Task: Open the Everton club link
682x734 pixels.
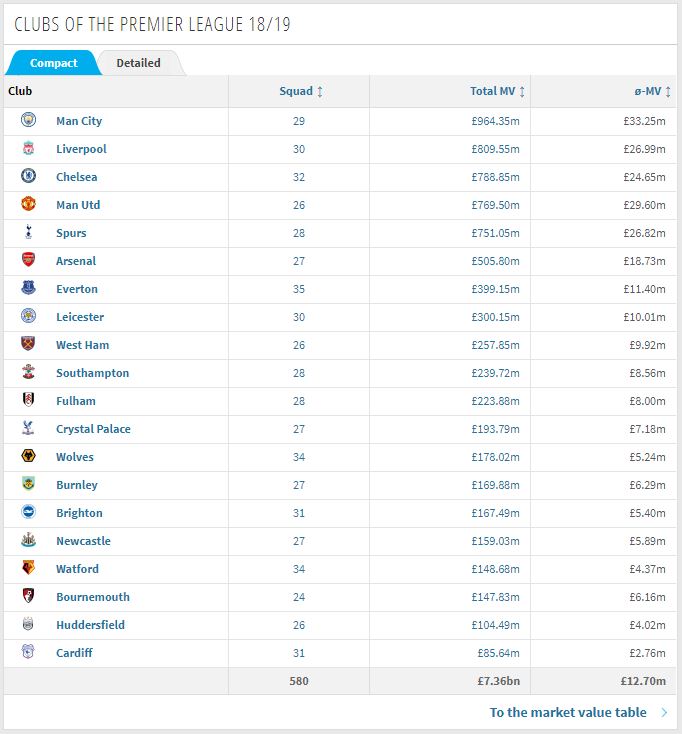Action: [77, 289]
